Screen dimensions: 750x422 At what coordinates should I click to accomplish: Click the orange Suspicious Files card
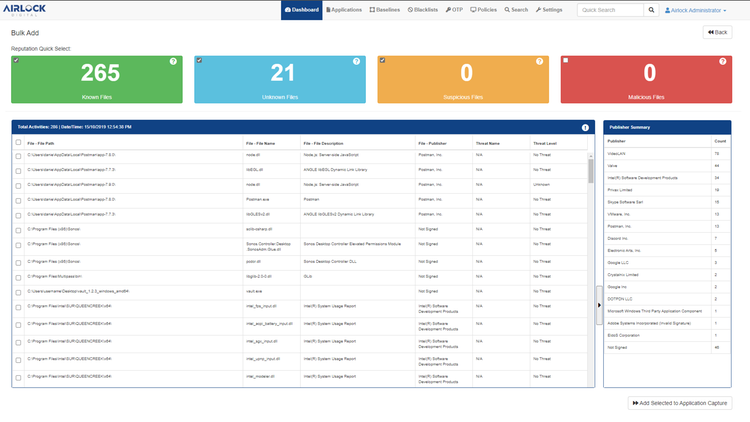[463, 79]
